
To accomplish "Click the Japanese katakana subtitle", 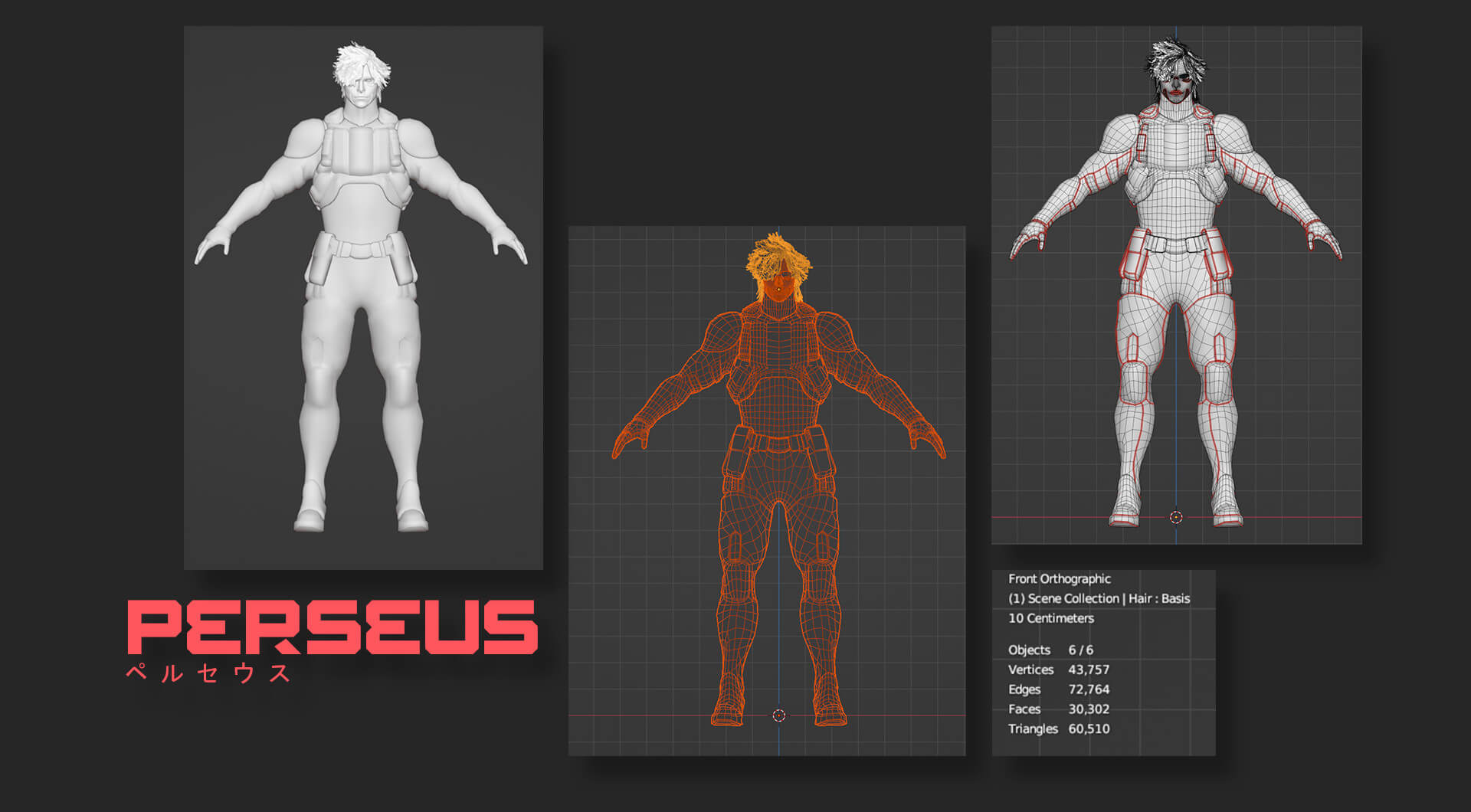I will [x=208, y=673].
